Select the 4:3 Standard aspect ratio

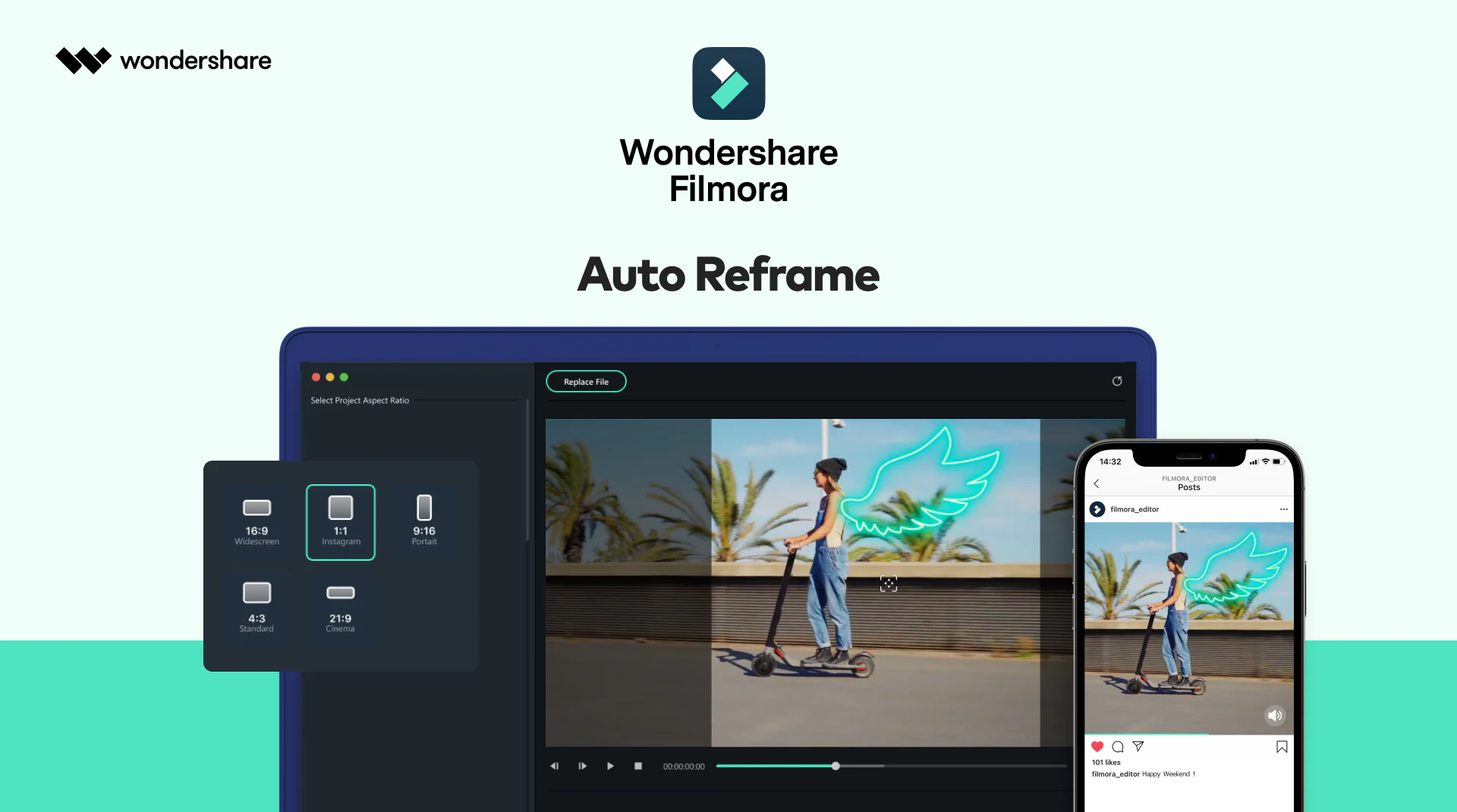[x=256, y=607]
